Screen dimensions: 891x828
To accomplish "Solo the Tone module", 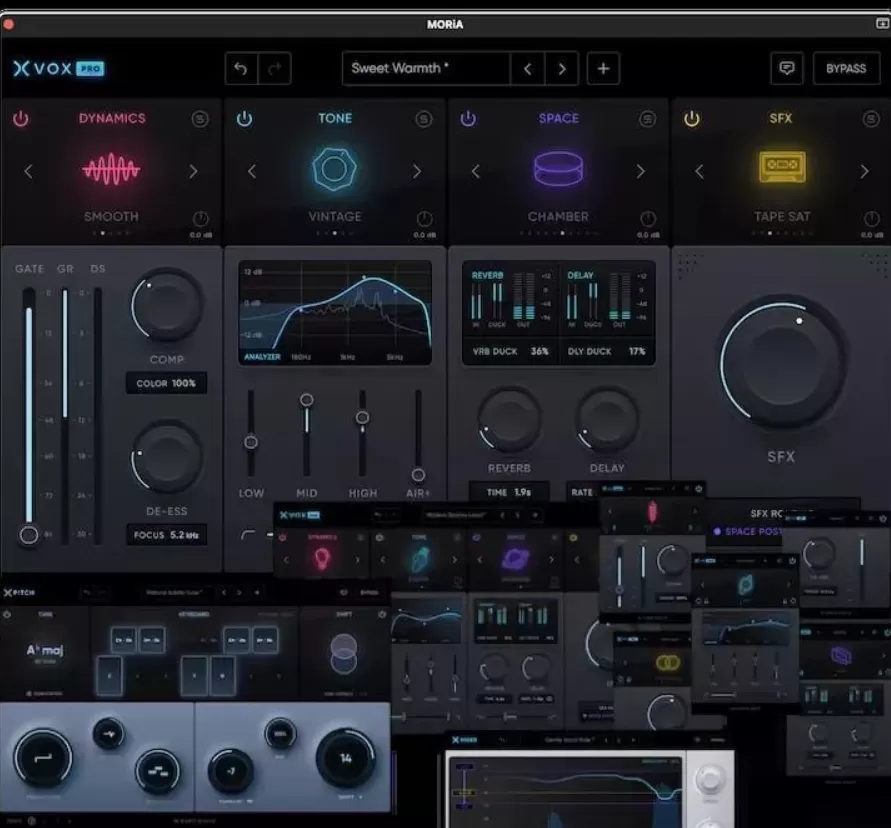I will (x=423, y=119).
